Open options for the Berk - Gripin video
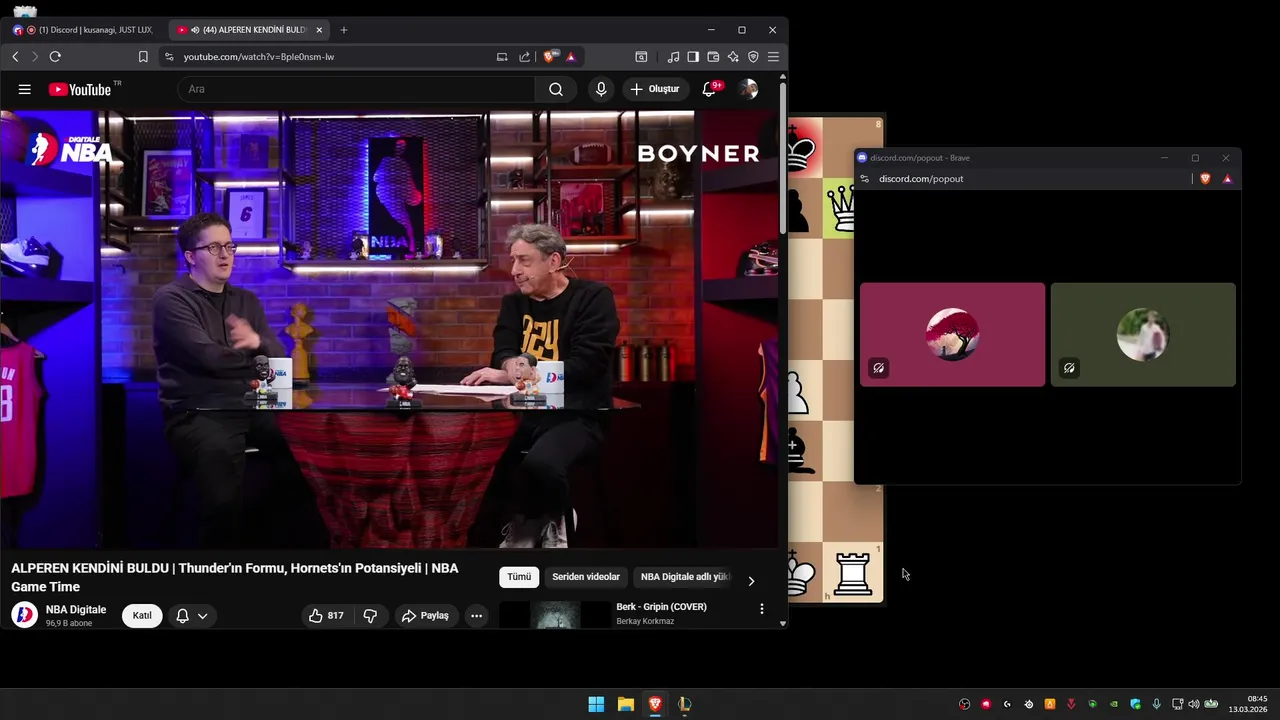 coord(762,609)
